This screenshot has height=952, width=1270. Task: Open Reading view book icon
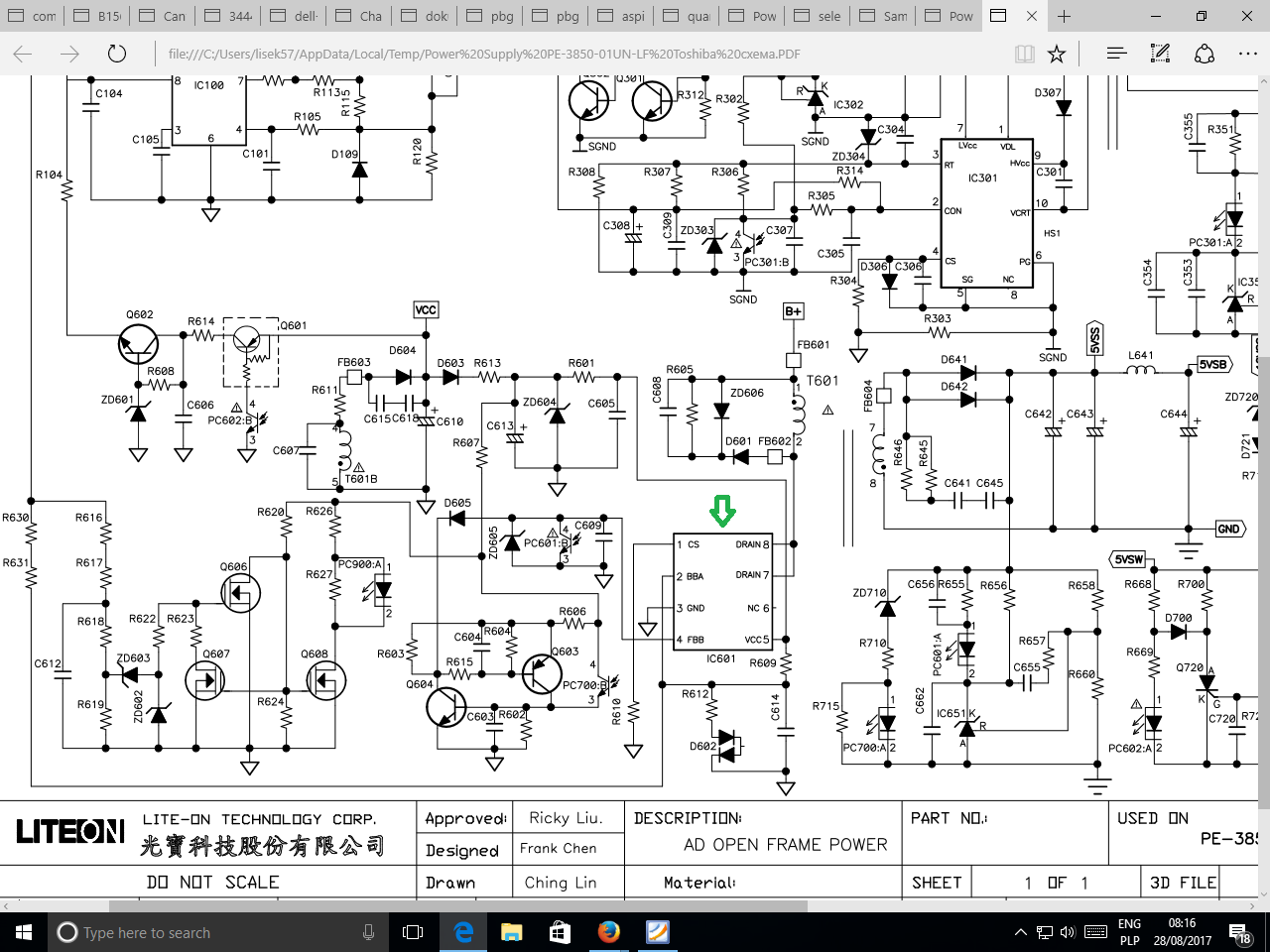(x=1024, y=54)
